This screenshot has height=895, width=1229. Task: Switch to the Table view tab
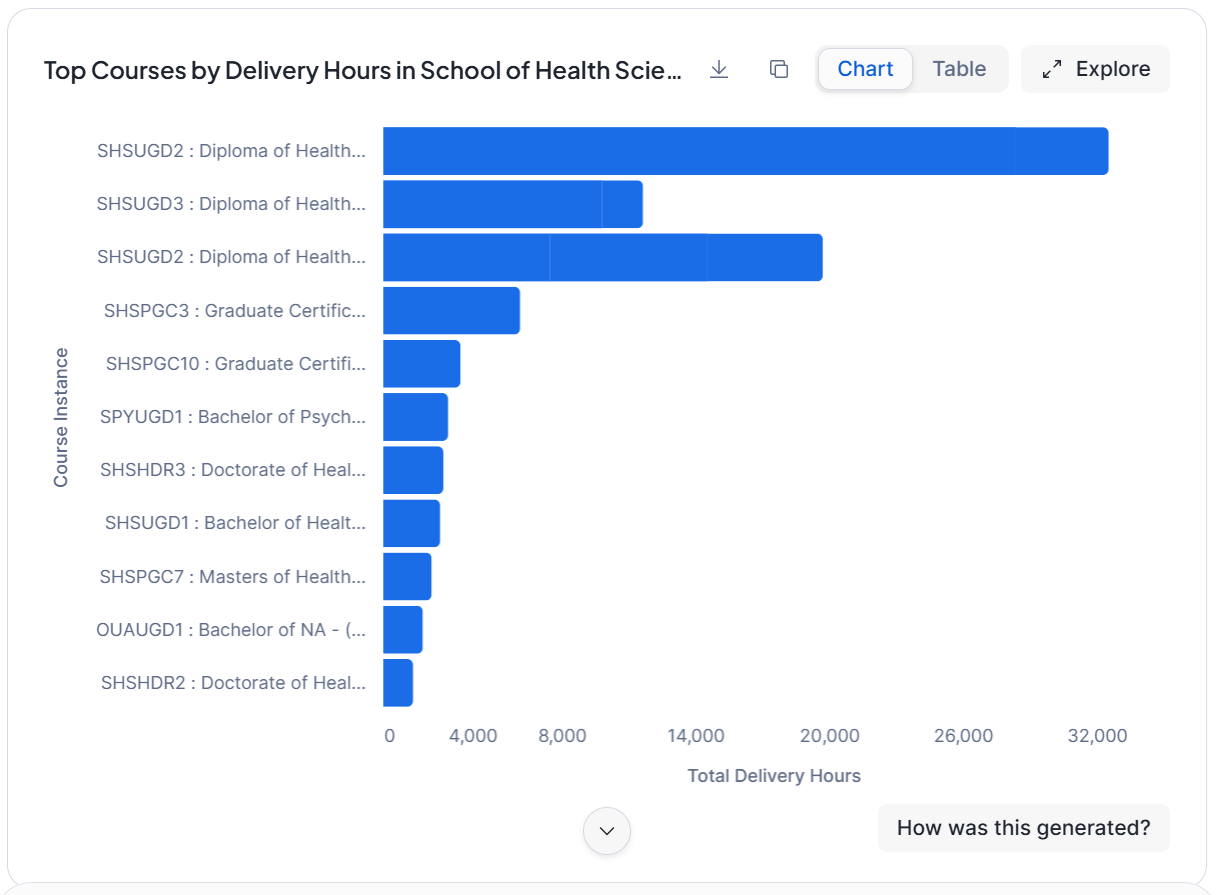959,69
